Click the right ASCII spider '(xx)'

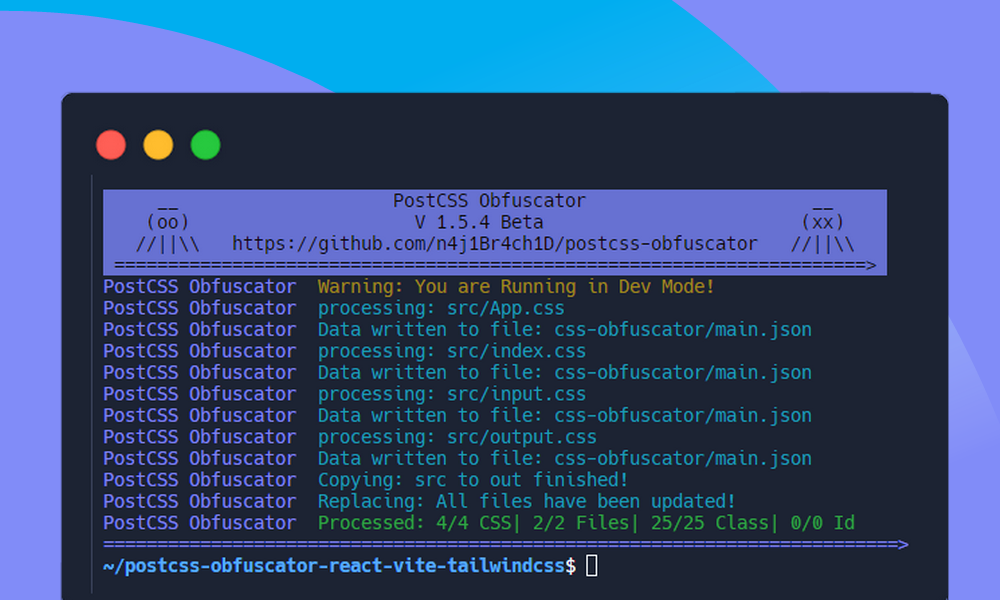823,223
